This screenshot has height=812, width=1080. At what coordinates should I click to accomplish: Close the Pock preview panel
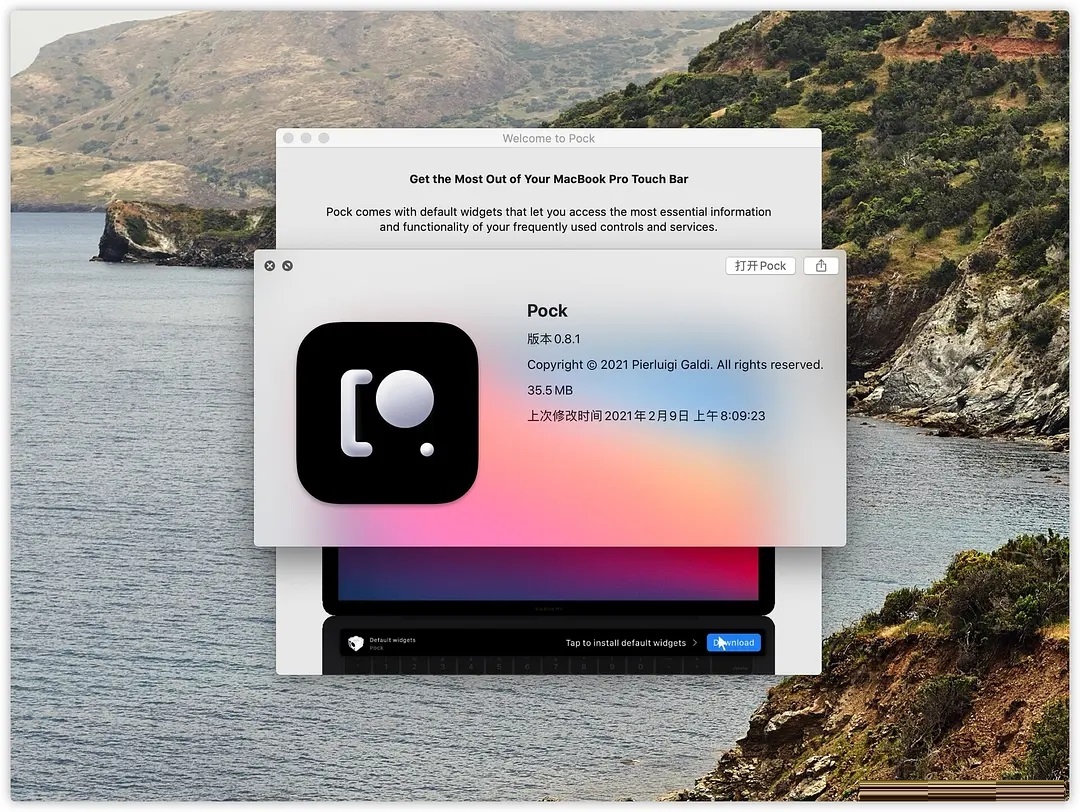pyautogui.click(x=270, y=266)
